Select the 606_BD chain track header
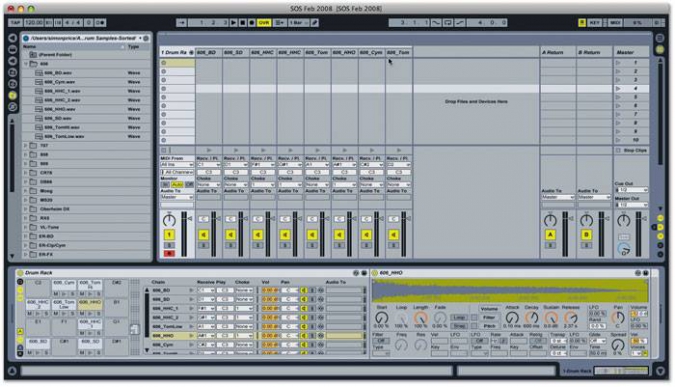 pyautogui.click(x=209, y=52)
